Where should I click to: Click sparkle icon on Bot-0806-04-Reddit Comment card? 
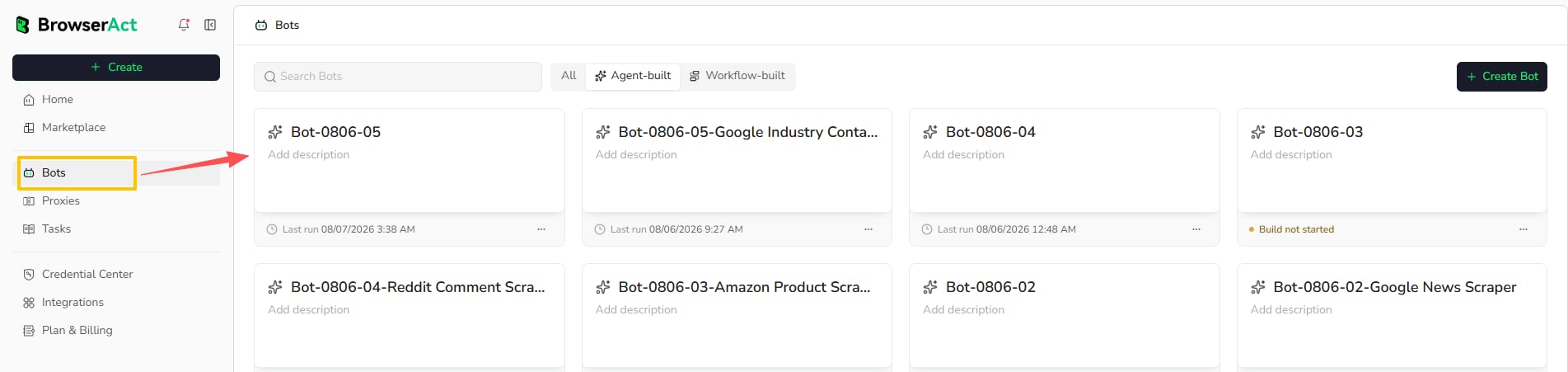(275, 287)
